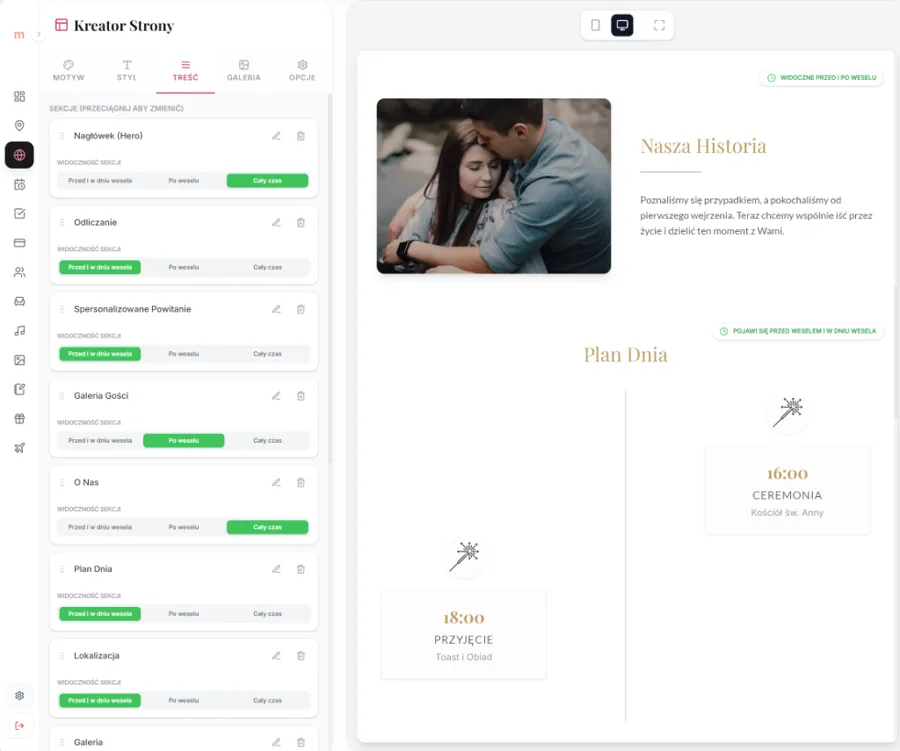Select the globe website builder icon

18,155
